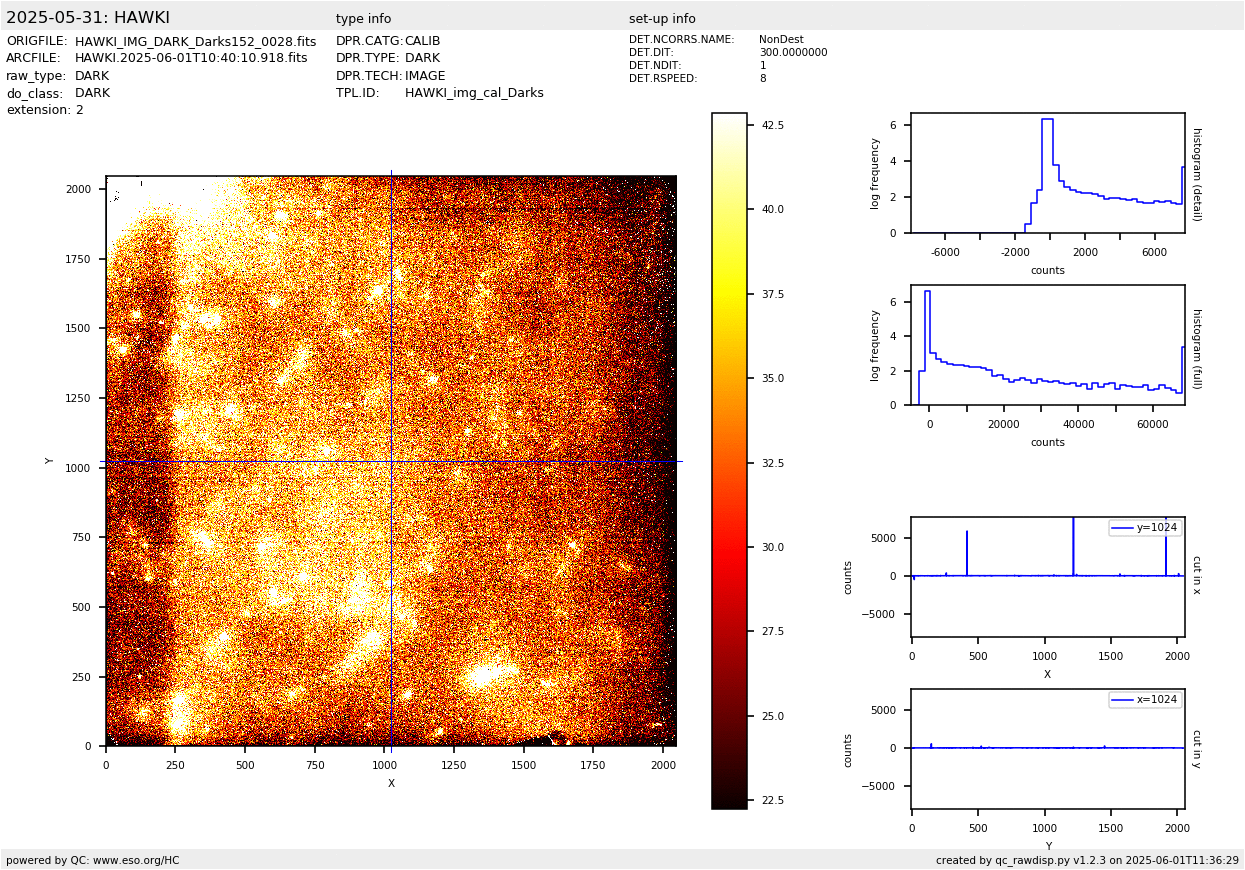The image size is (1245, 870).
Task: Click the DPR.CATG value CALIB
Action: 422,42
